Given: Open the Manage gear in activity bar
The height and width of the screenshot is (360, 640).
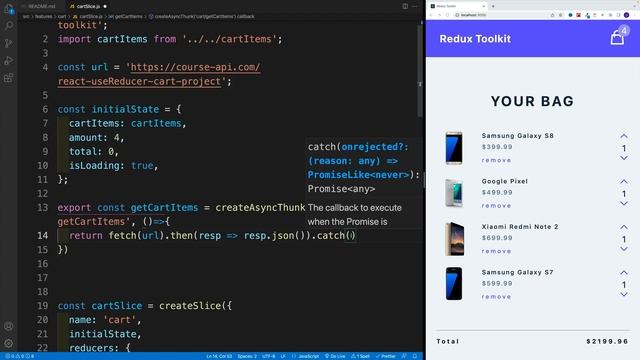Looking at the screenshot, I should (9, 343).
